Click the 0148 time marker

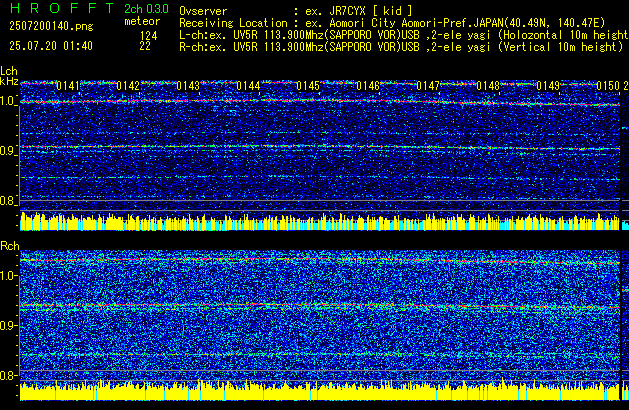(488, 86)
